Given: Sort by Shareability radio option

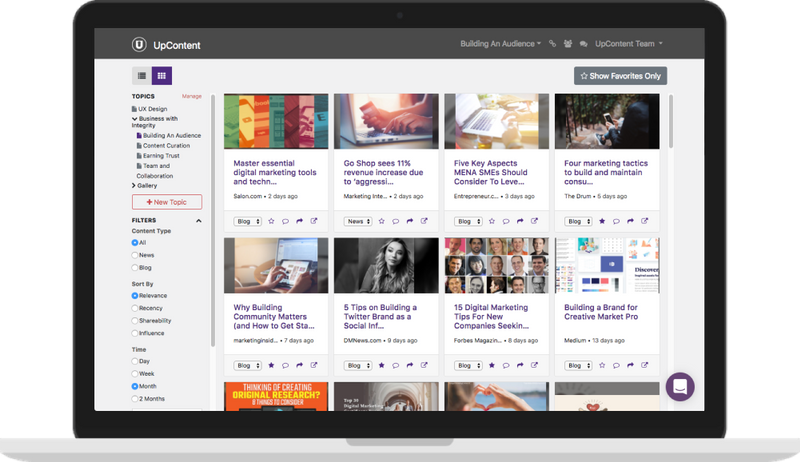Looking at the screenshot, I should (x=135, y=321).
